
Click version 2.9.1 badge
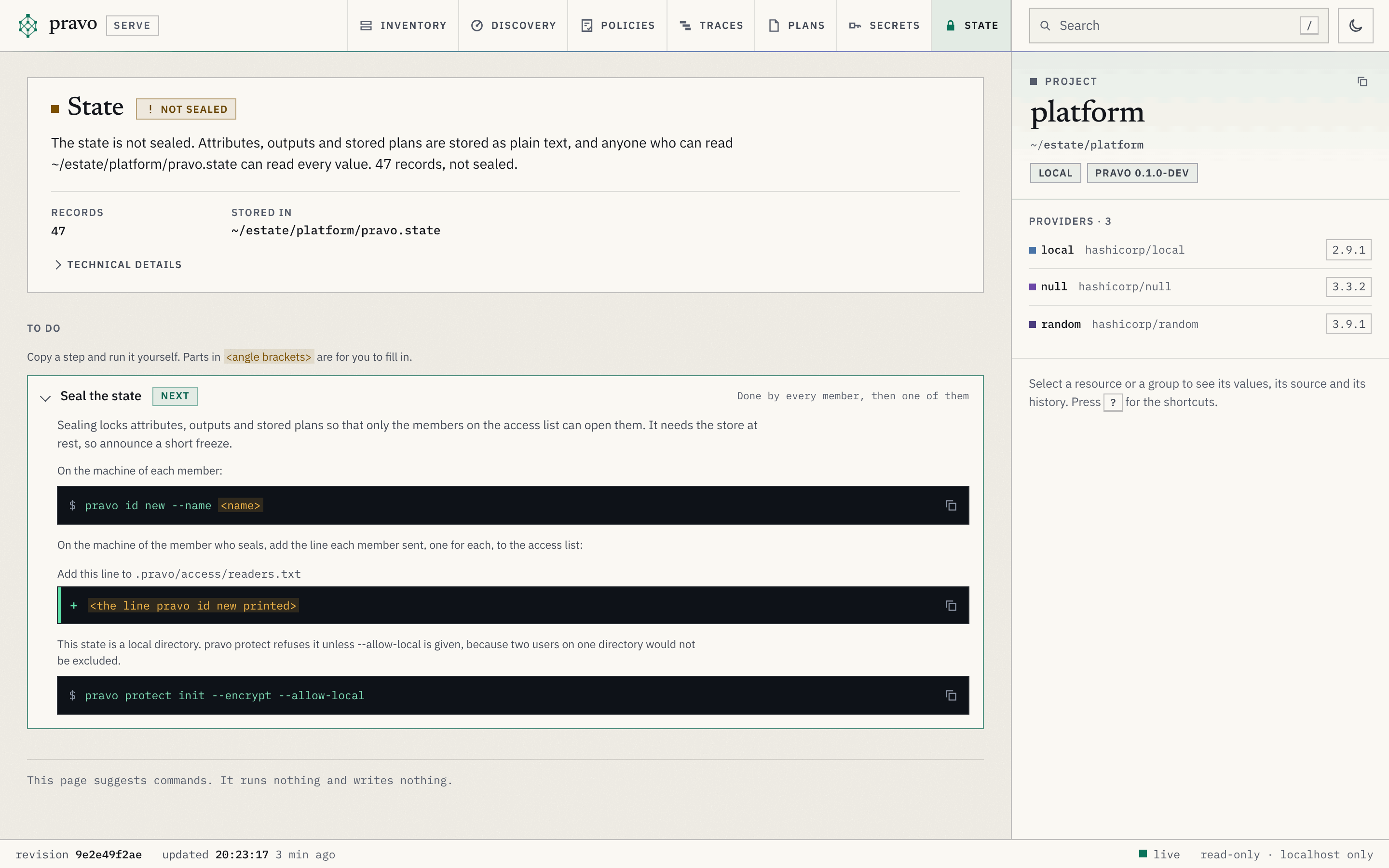(x=1348, y=250)
